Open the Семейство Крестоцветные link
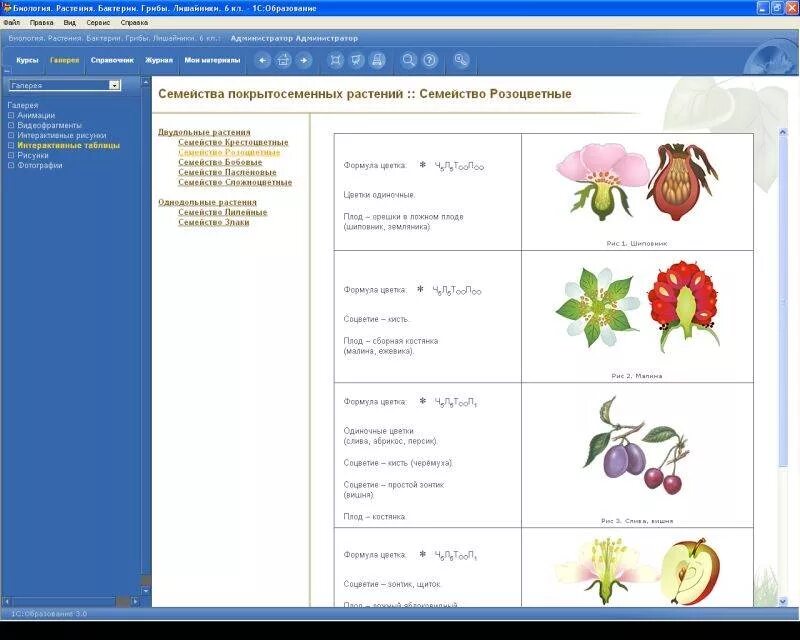 (x=233, y=142)
